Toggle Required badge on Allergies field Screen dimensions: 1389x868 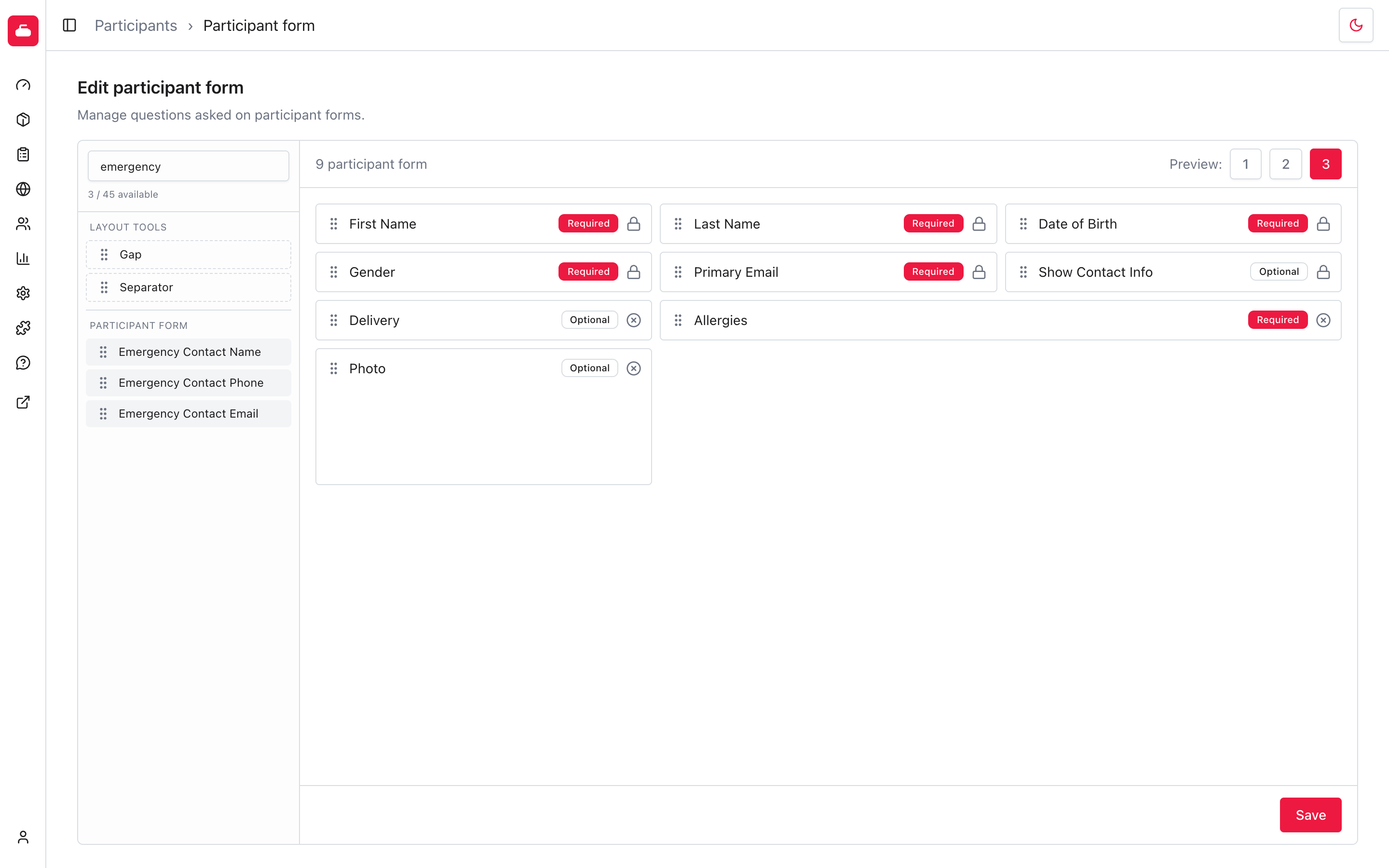tap(1278, 320)
